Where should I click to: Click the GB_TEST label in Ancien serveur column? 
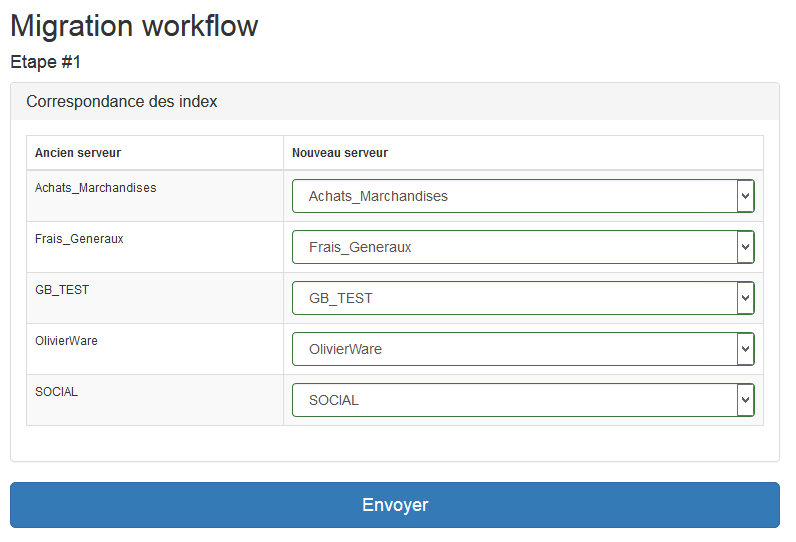(x=62, y=290)
